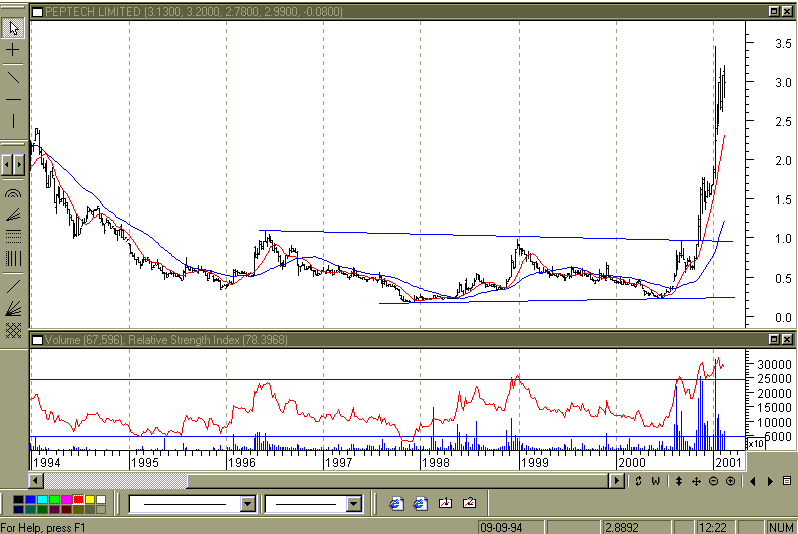Choose the Fibonacci time zones vertical lines tool
The height and width of the screenshot is (534, 798).
13,258
